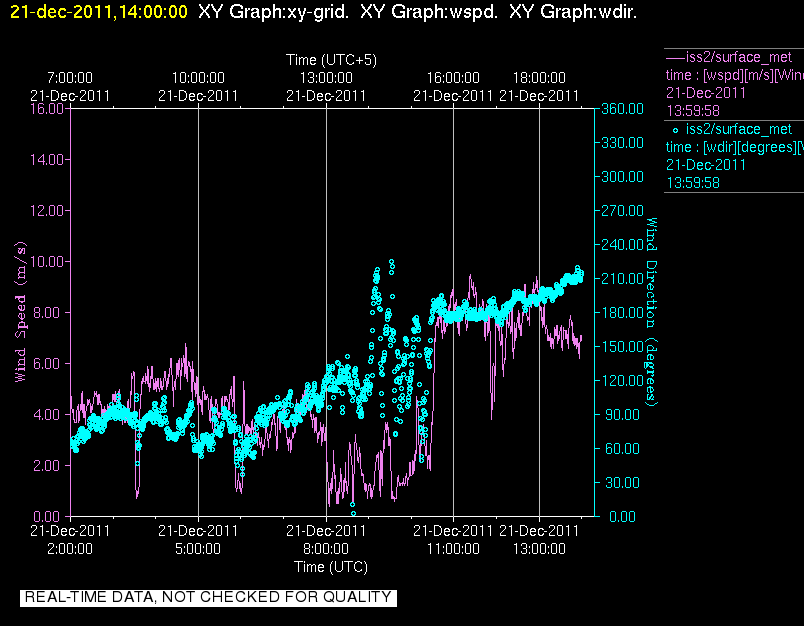Click the title text 'XY Graph:wdir.'
This screenshot has width=804, height=626.
pos(573,11)
